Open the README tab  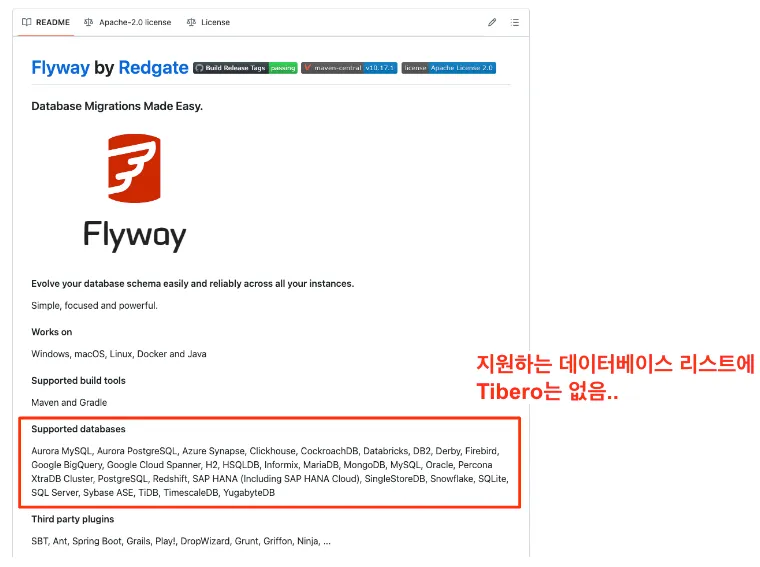tap(46, 21)
